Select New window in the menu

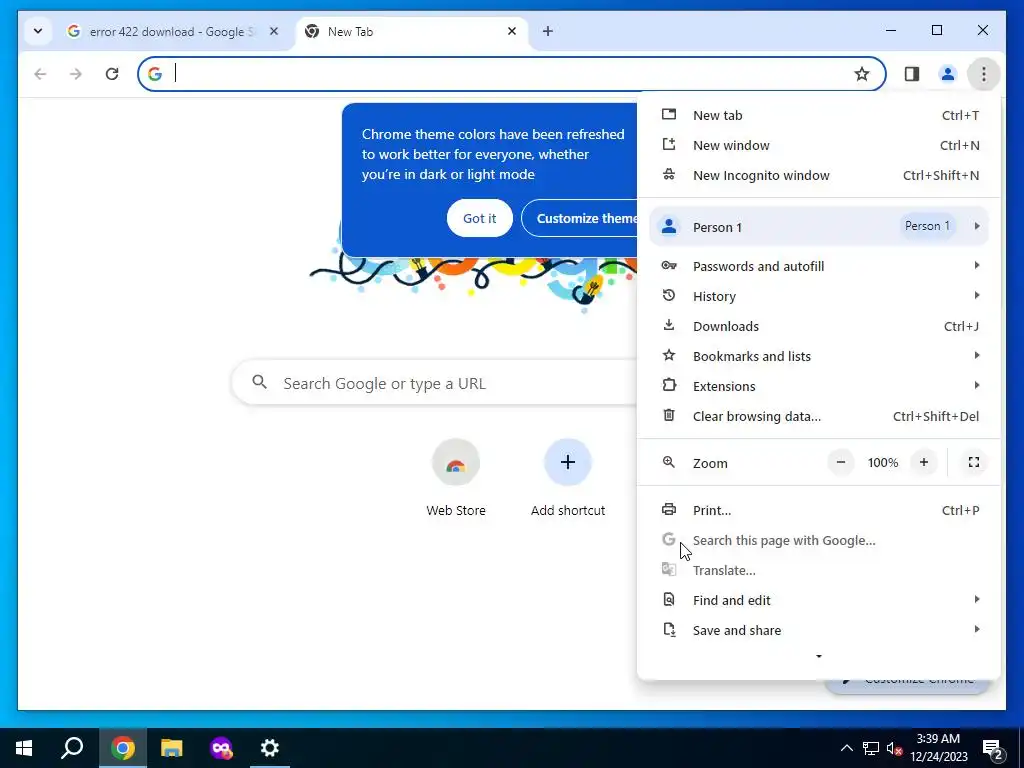(818, 146)
